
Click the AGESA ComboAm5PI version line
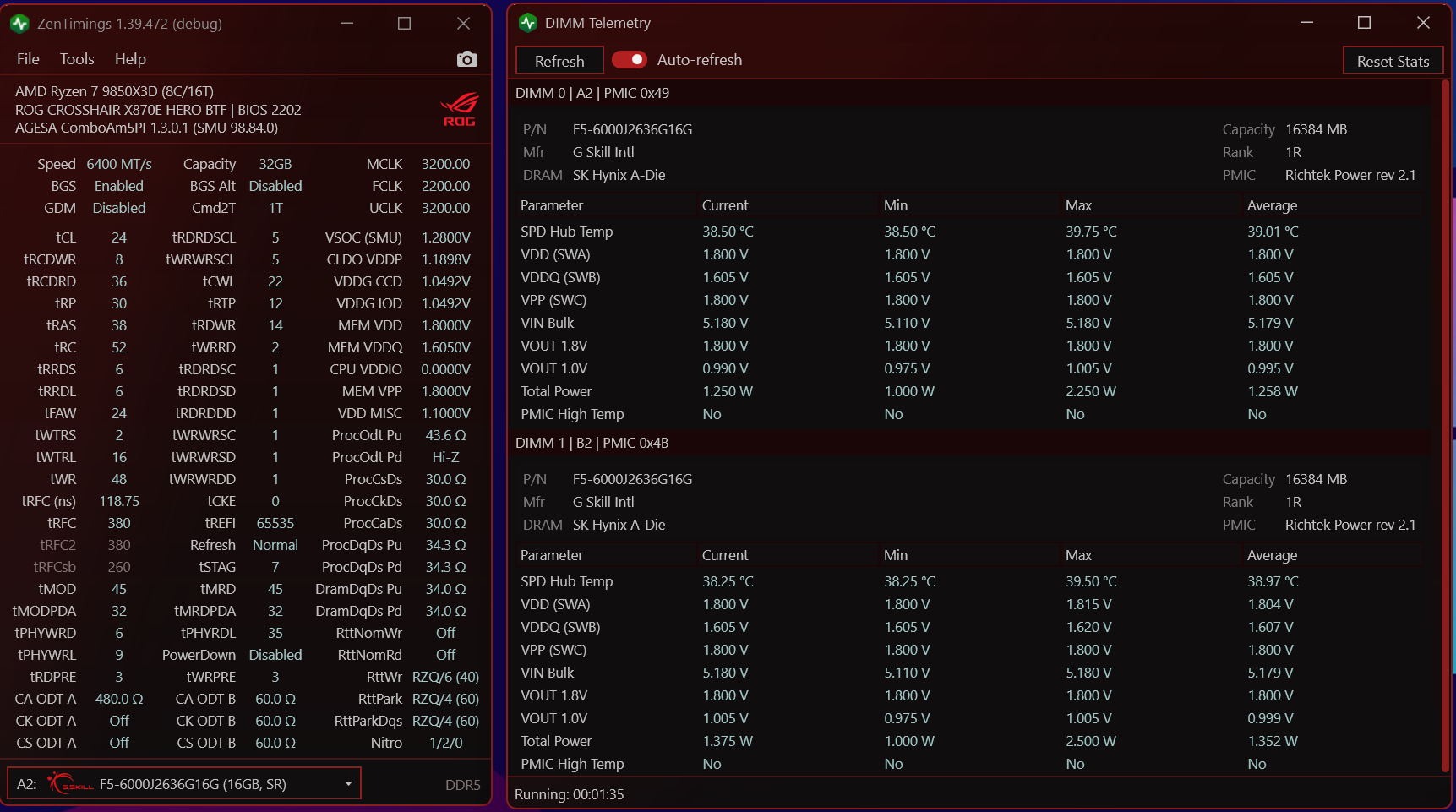[x=146, y=128]
